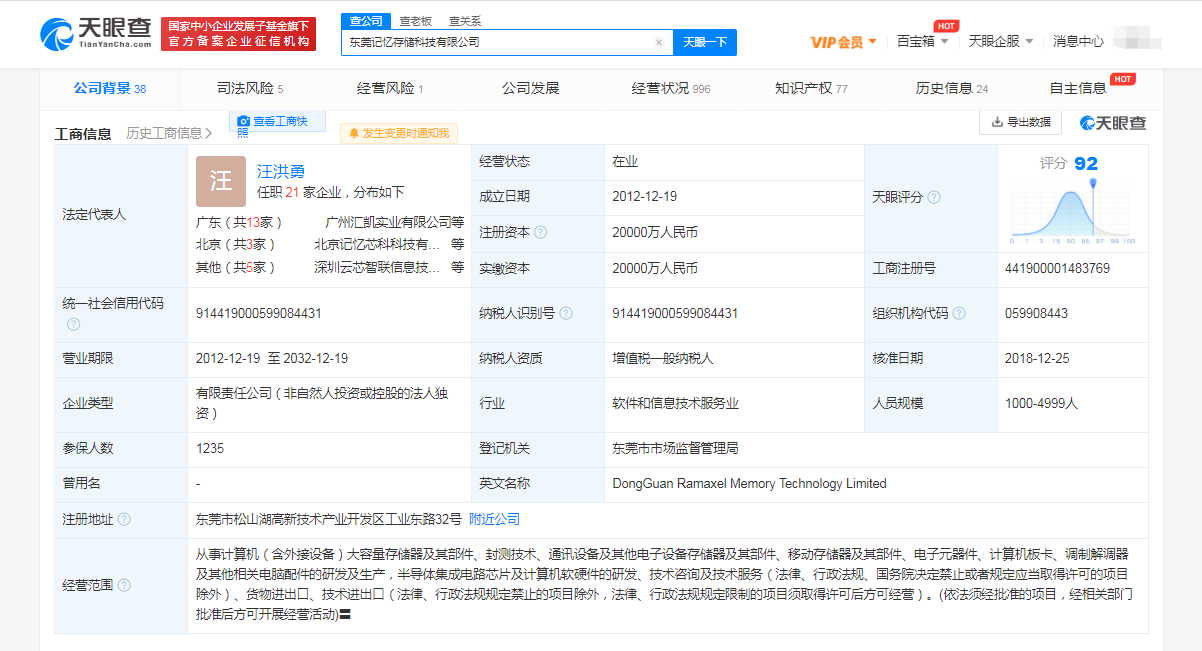Click the 深圳云芯智联信息技... company entry
1202x651 pixels.
(377, 267)
